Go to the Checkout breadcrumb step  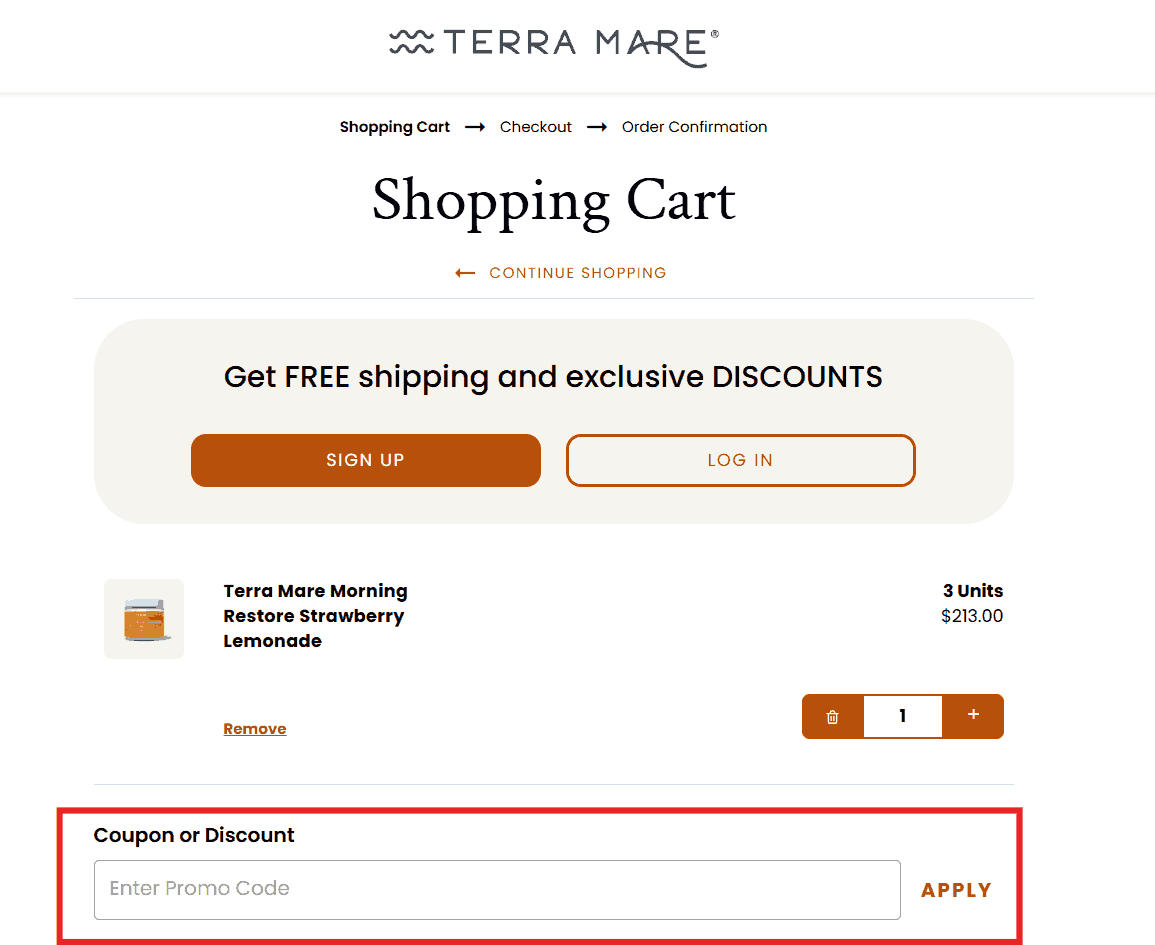click(536, 127)
